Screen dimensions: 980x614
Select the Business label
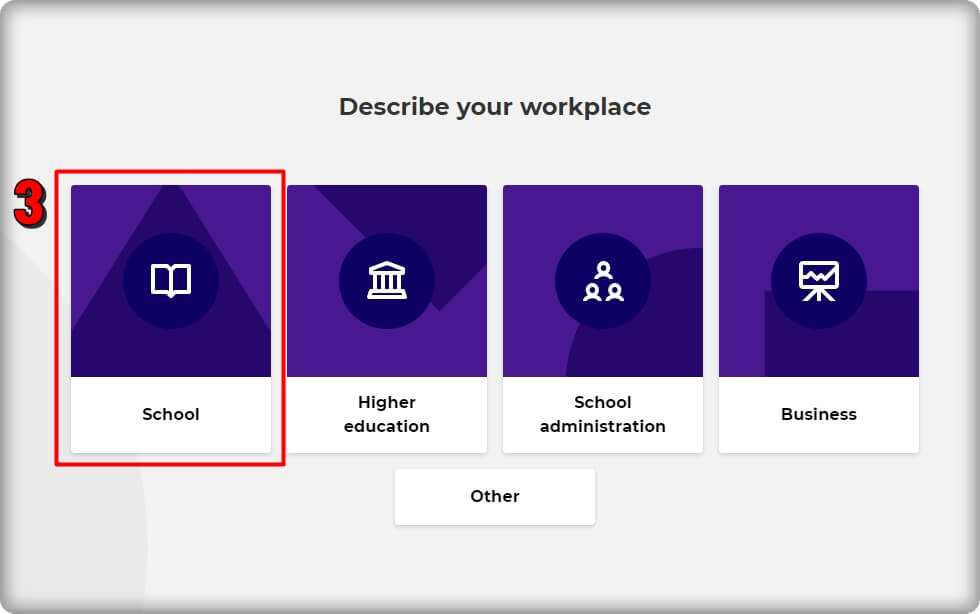(x=819, y=414)
